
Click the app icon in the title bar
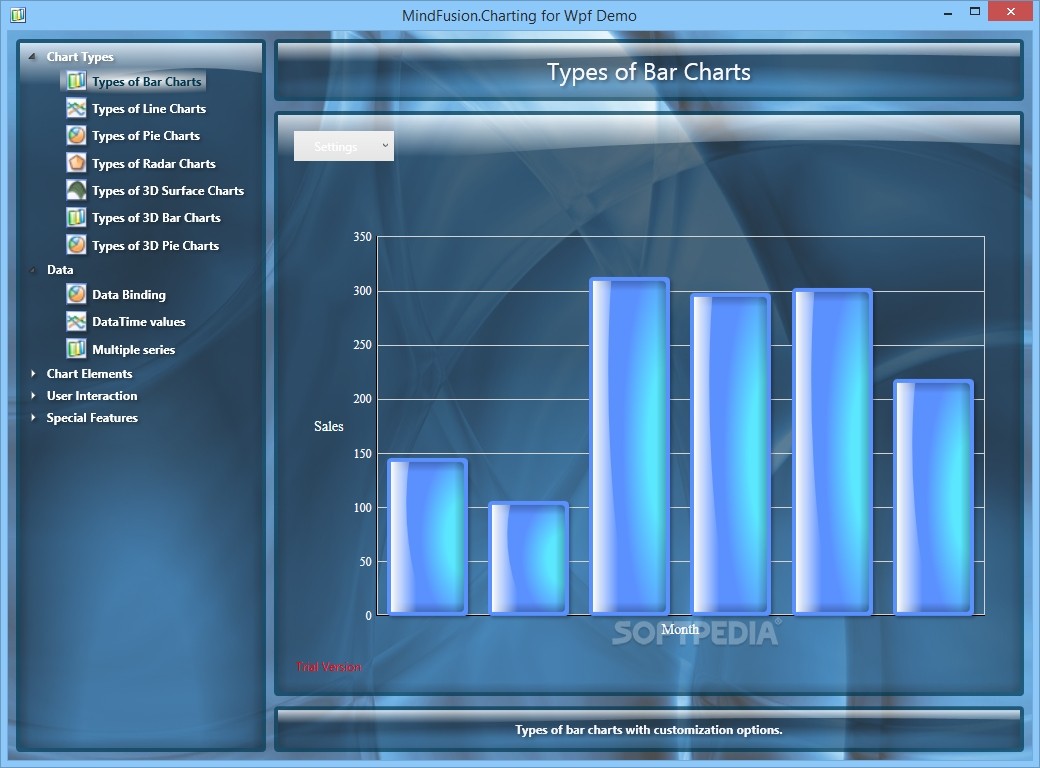(18, 15)
